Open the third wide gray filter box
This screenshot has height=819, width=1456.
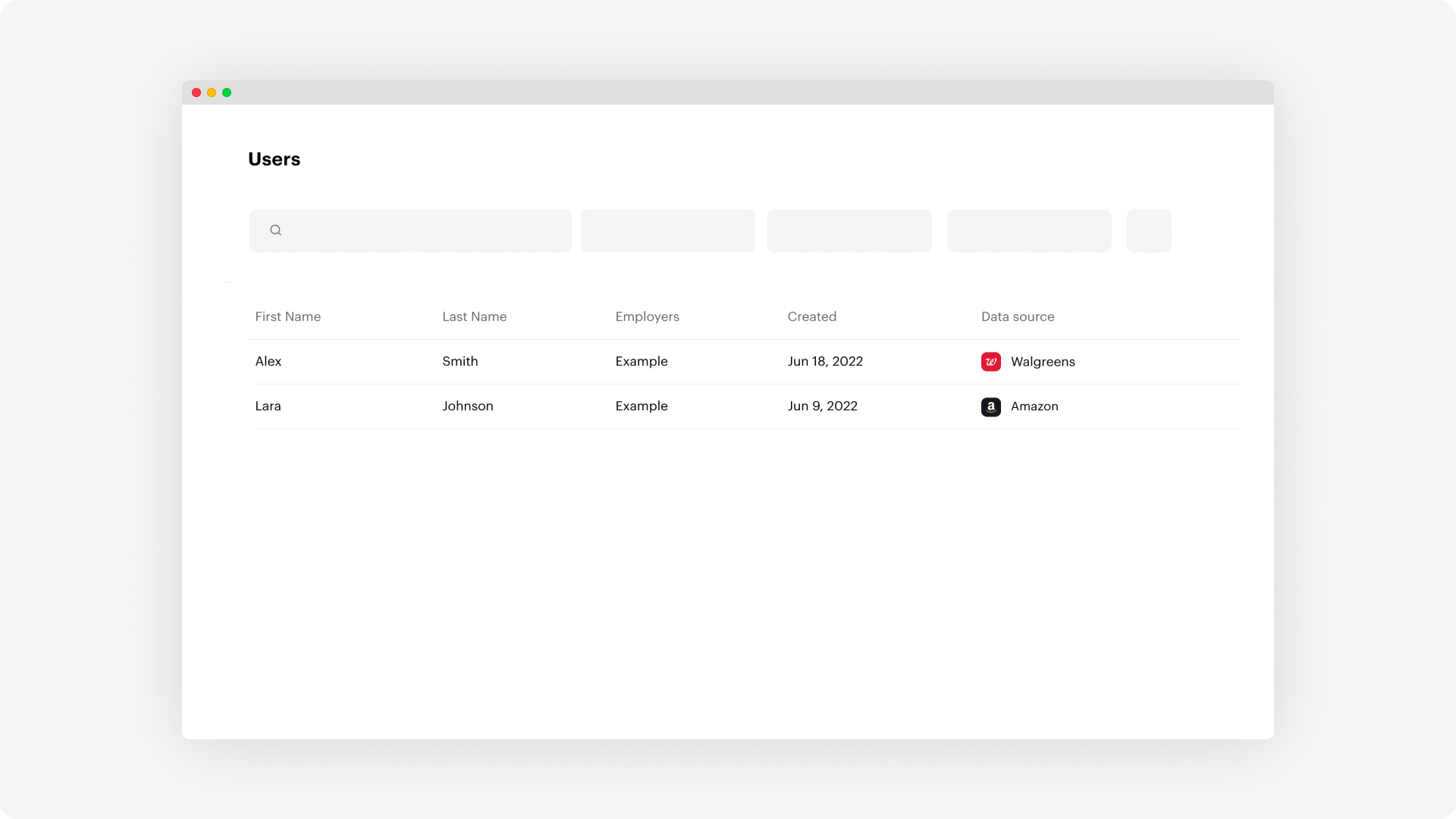click(1028, 231)
